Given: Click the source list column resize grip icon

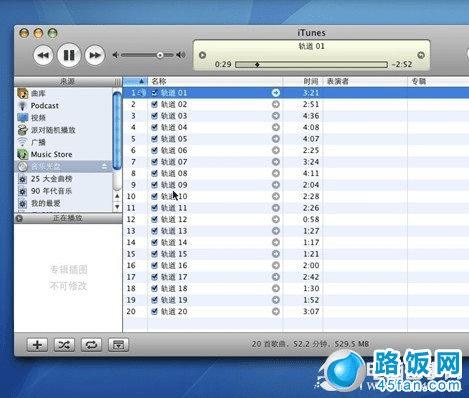Looking at the screenshot, I should (x=117, y=81).
